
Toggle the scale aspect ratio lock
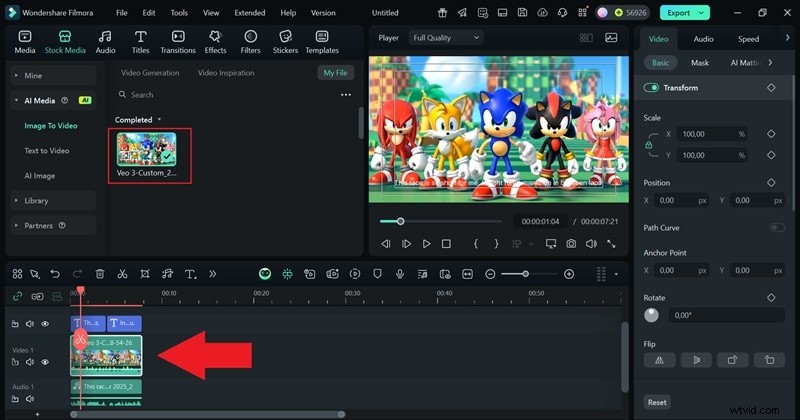[648, 145]
